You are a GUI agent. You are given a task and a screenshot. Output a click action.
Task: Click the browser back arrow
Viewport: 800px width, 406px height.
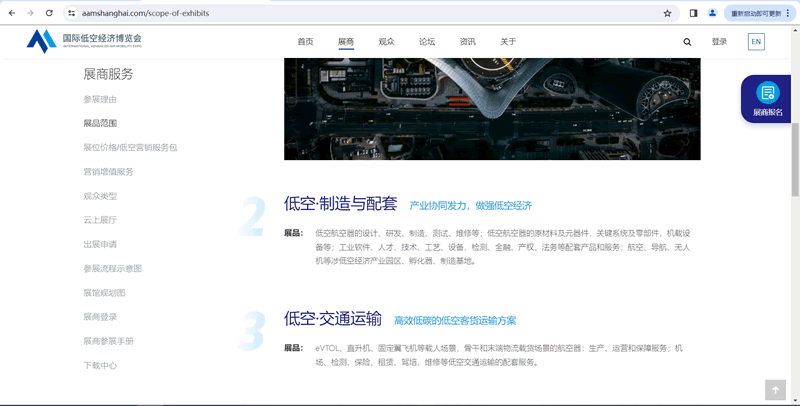click(11, 13)
